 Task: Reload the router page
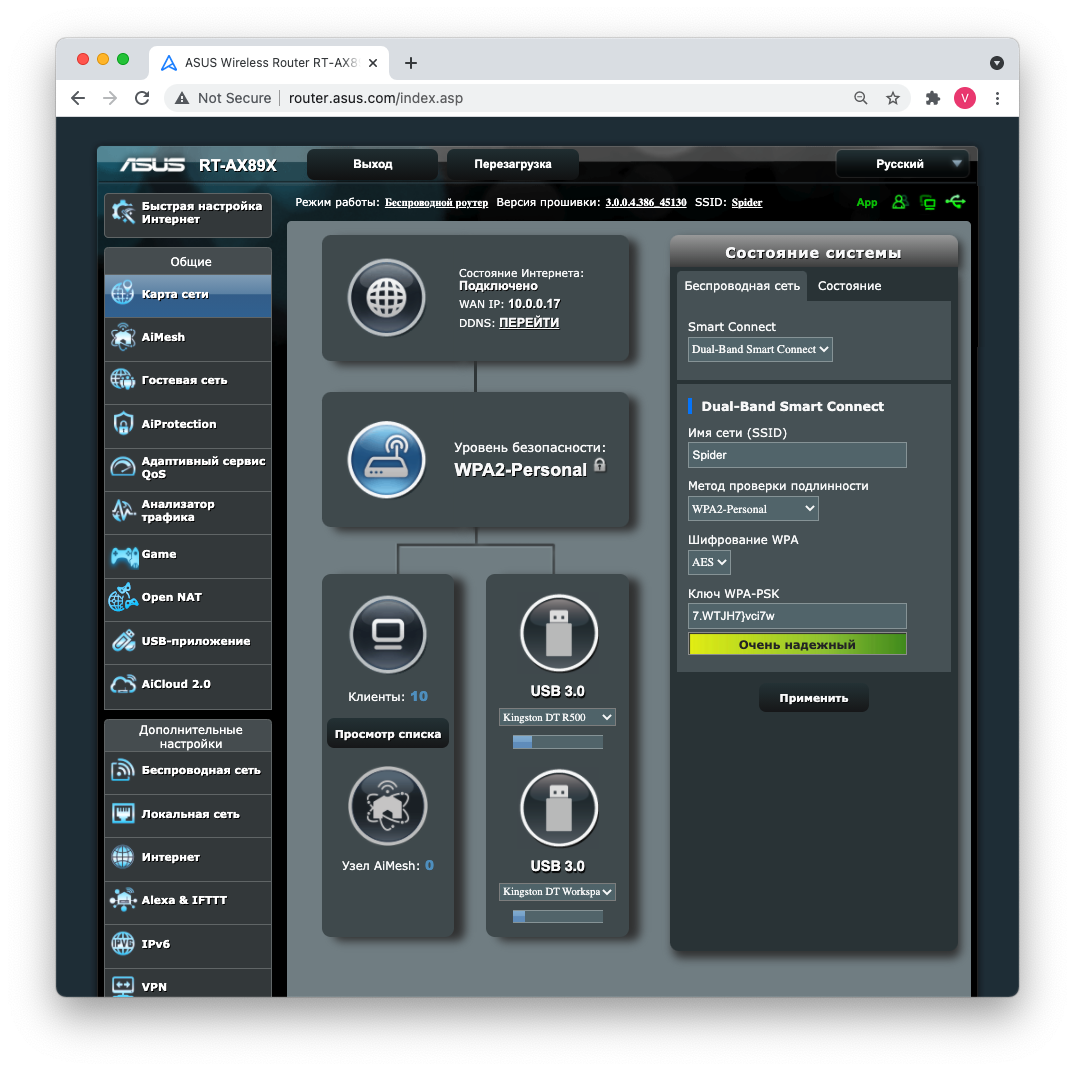coord(142,98)
